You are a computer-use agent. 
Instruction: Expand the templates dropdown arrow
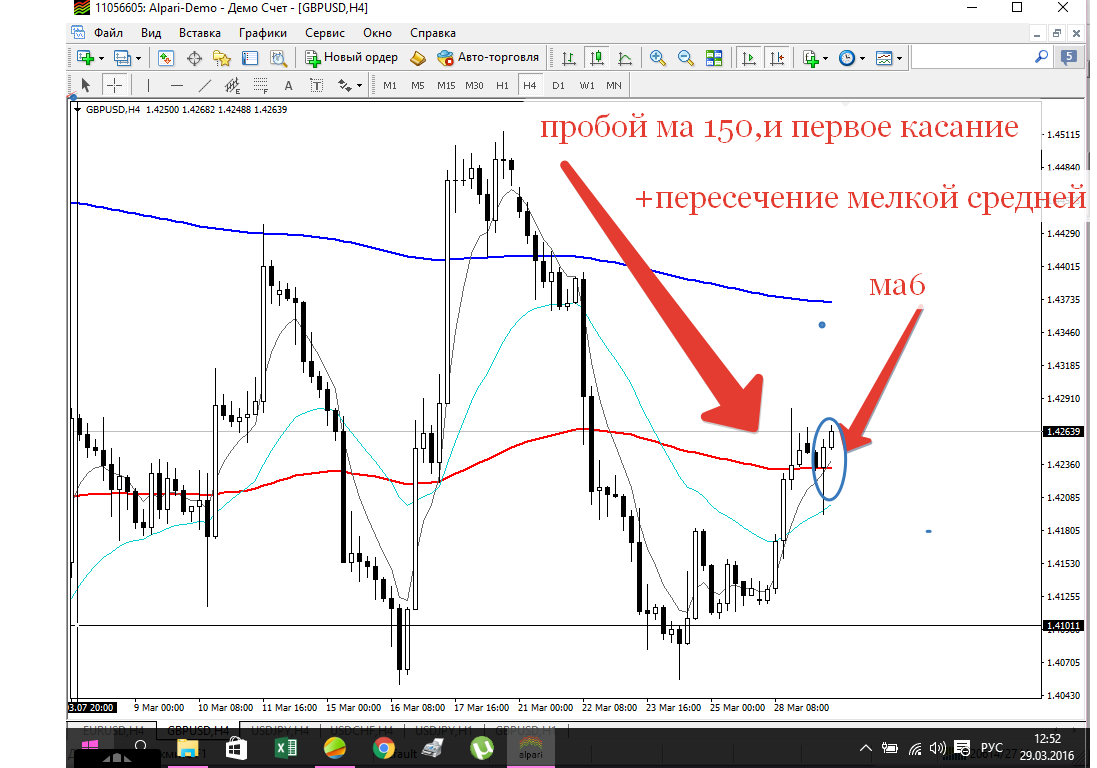899,59
